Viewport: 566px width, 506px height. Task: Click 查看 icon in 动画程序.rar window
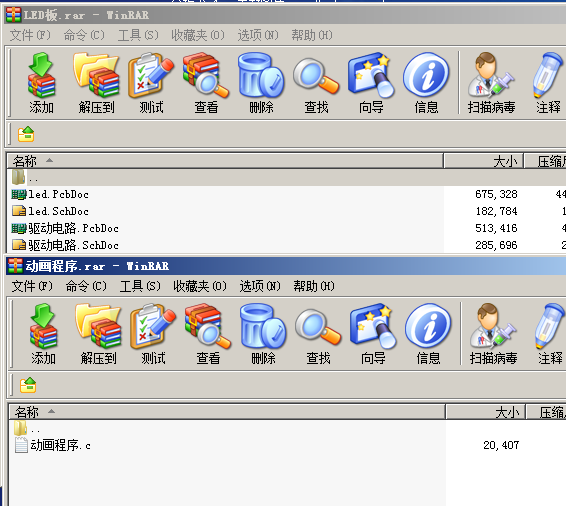pos(208,334)
